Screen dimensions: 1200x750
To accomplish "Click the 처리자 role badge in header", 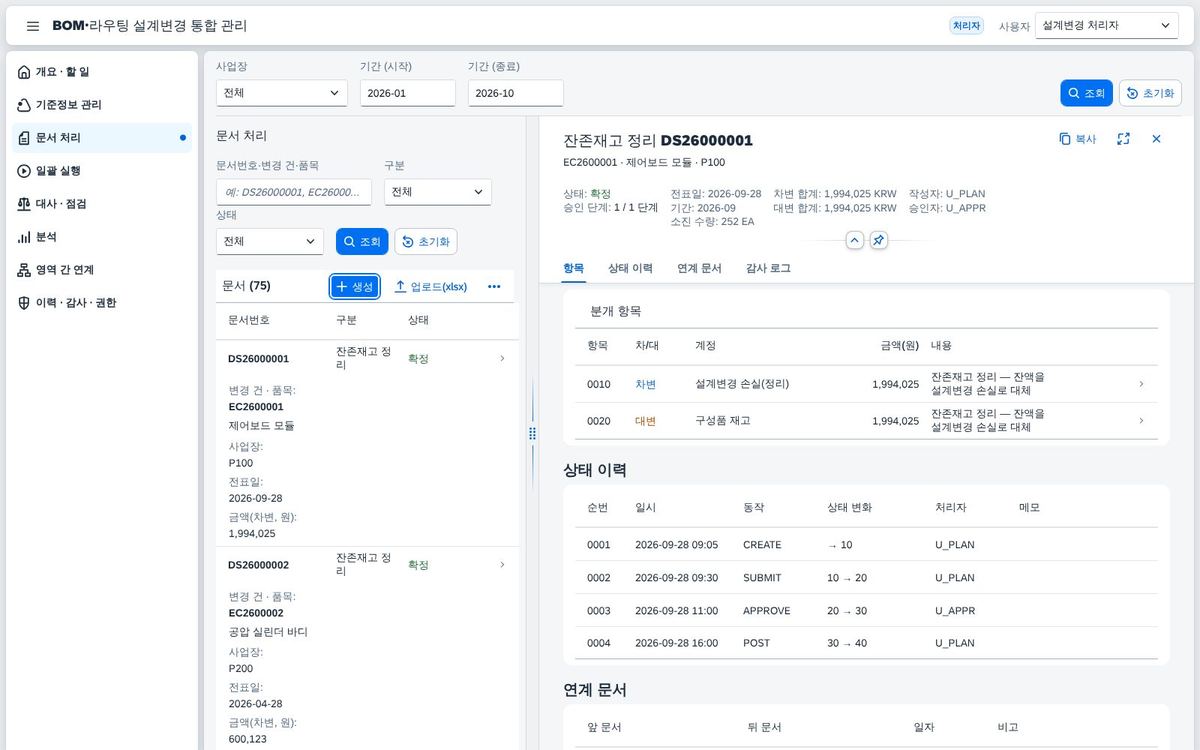I will coord(967,26).
